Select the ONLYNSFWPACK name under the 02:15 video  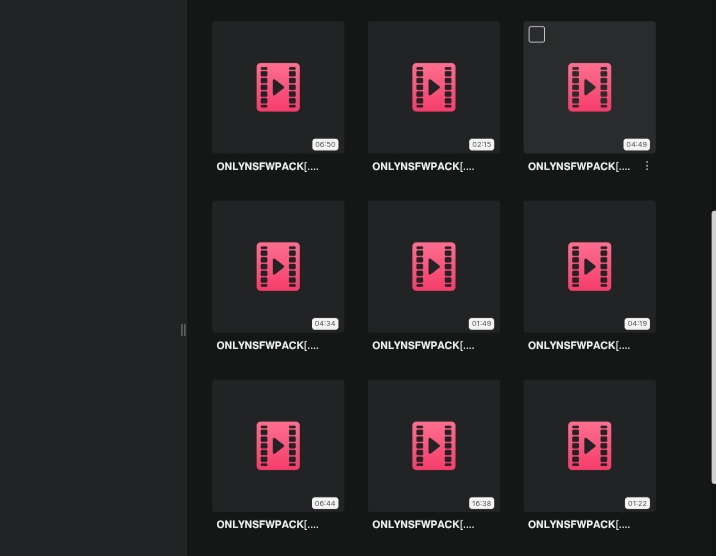[x=423, y=167]
